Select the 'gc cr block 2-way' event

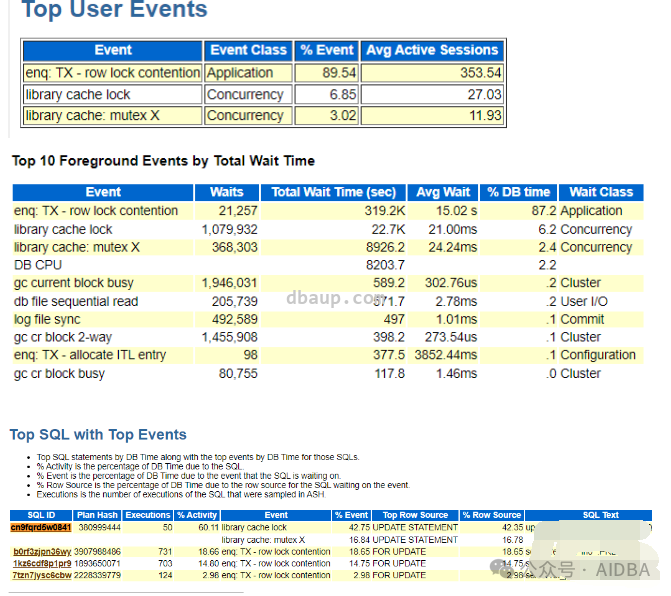(x=62, y=337)
